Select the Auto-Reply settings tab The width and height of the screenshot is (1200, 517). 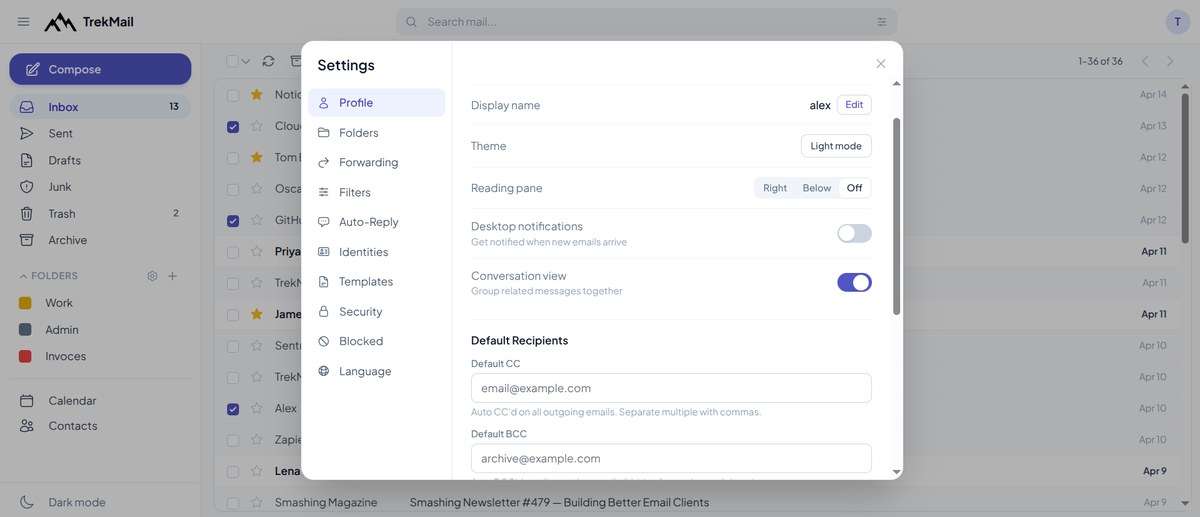tap(377, 222)
